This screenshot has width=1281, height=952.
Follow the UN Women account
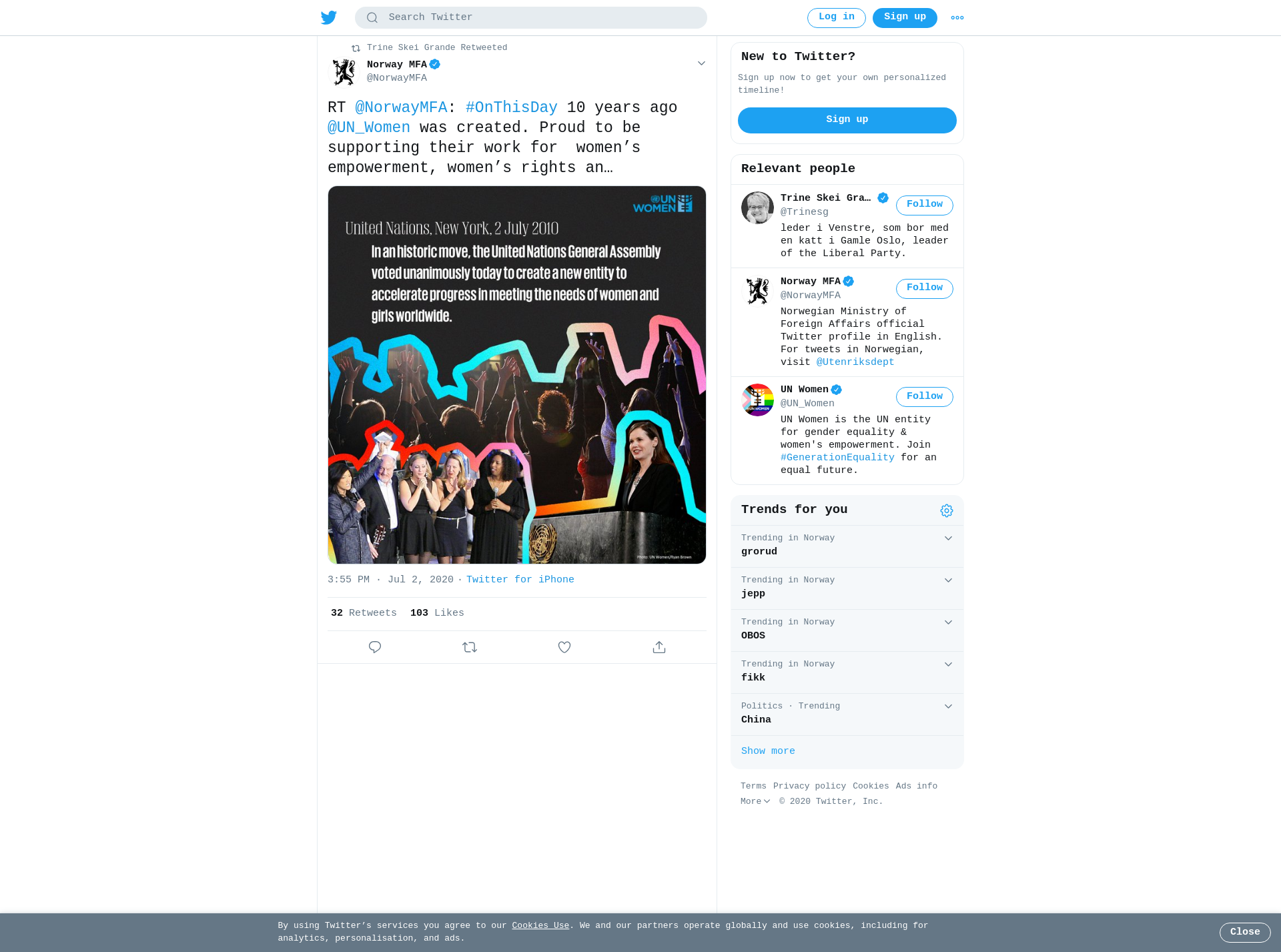point(924,396)
